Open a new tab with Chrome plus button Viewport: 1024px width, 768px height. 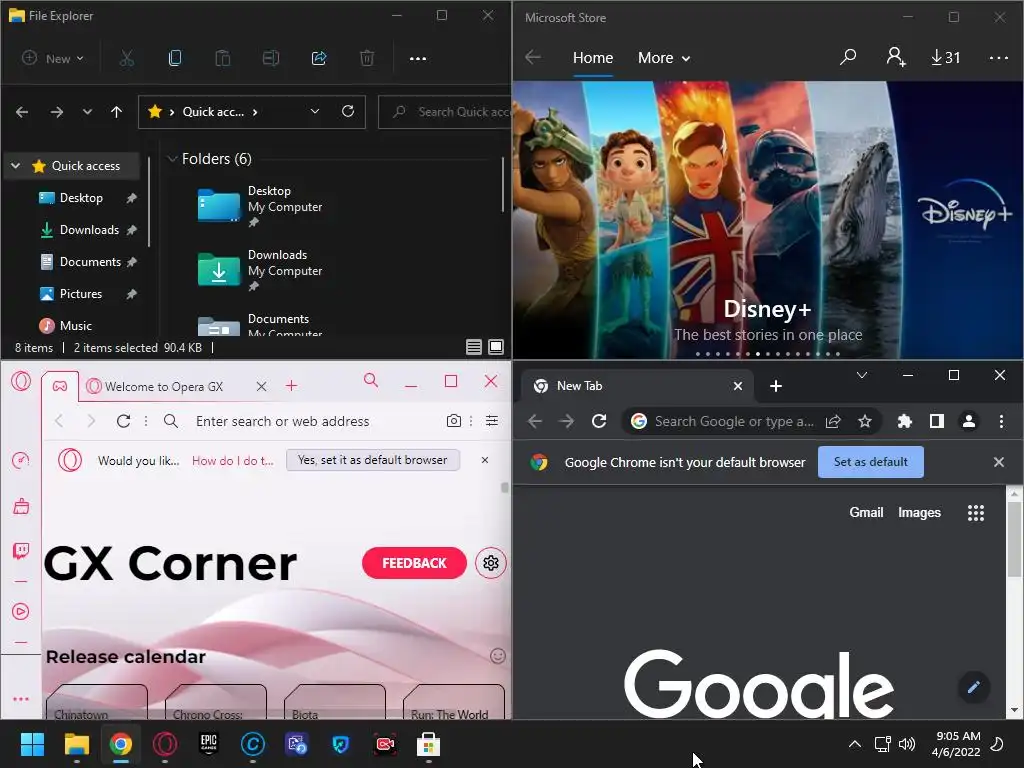(x=776, y=387)
